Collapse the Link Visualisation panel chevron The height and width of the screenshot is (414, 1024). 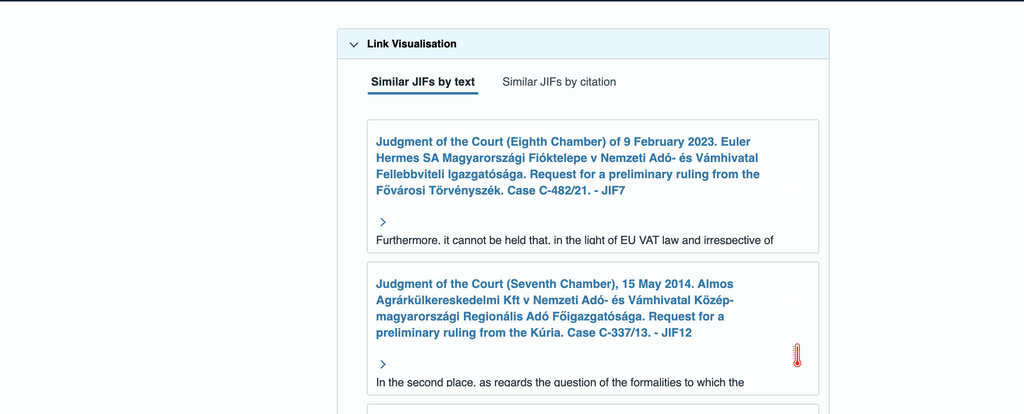[354, 44]
